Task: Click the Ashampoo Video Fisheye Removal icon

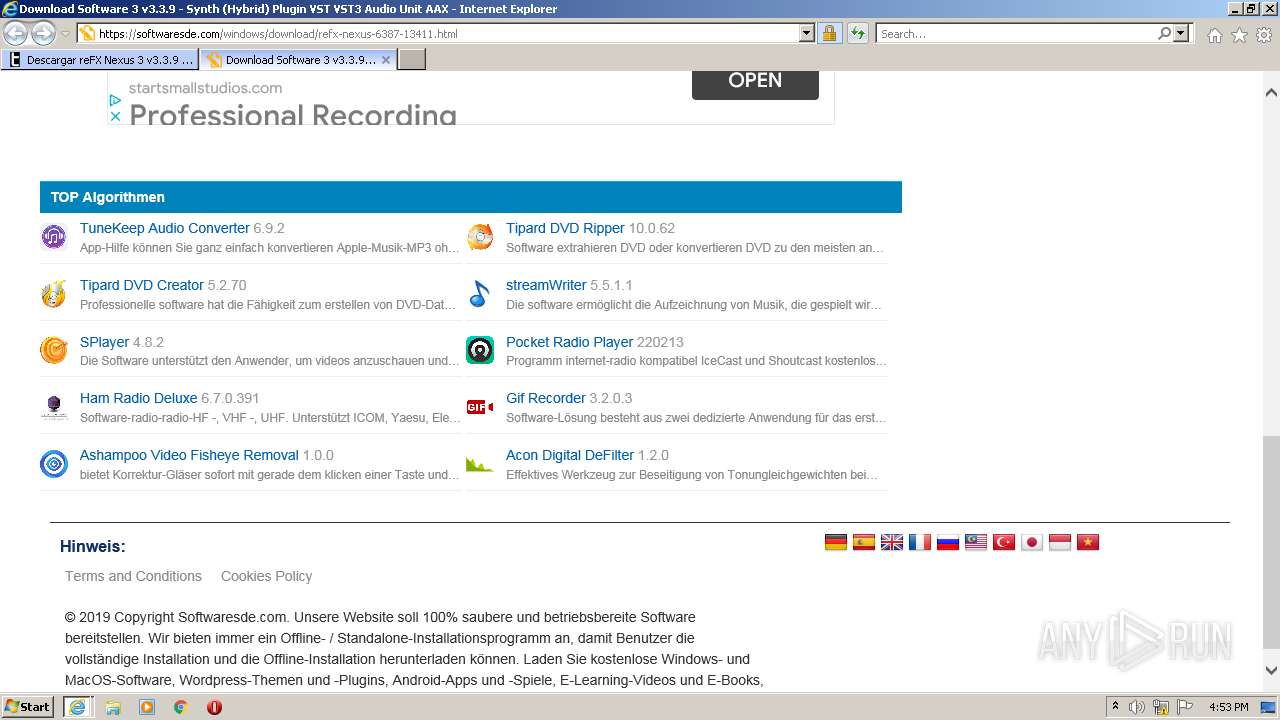Action: (53, 464)
